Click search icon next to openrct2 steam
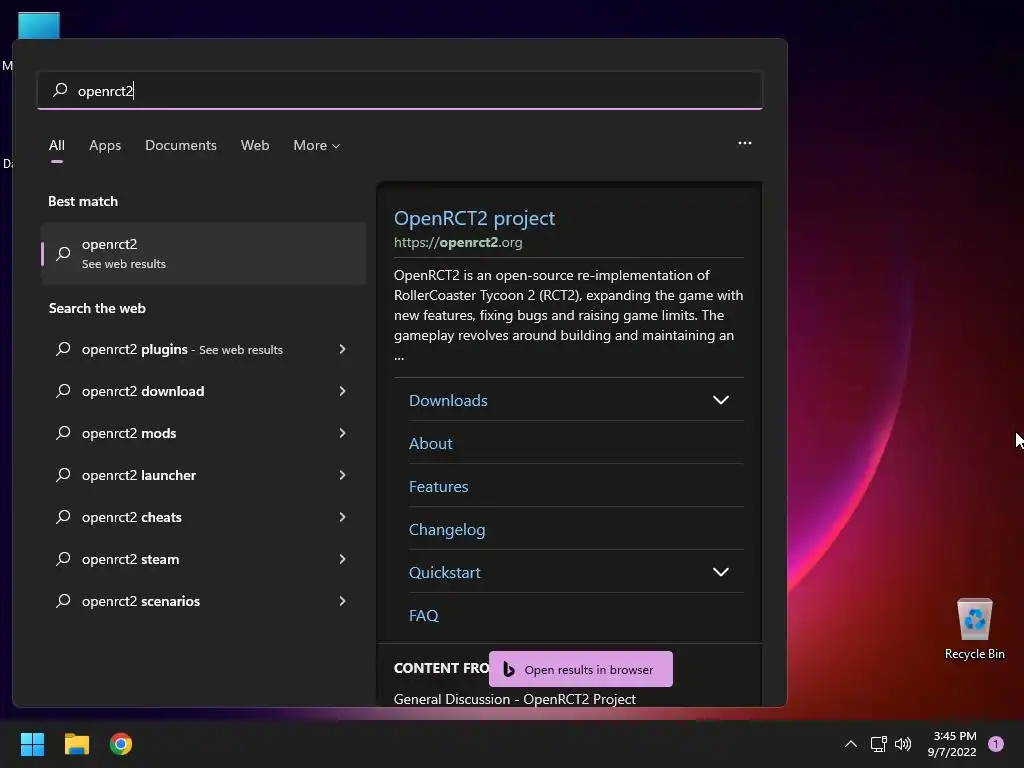 tap(63, 558)
